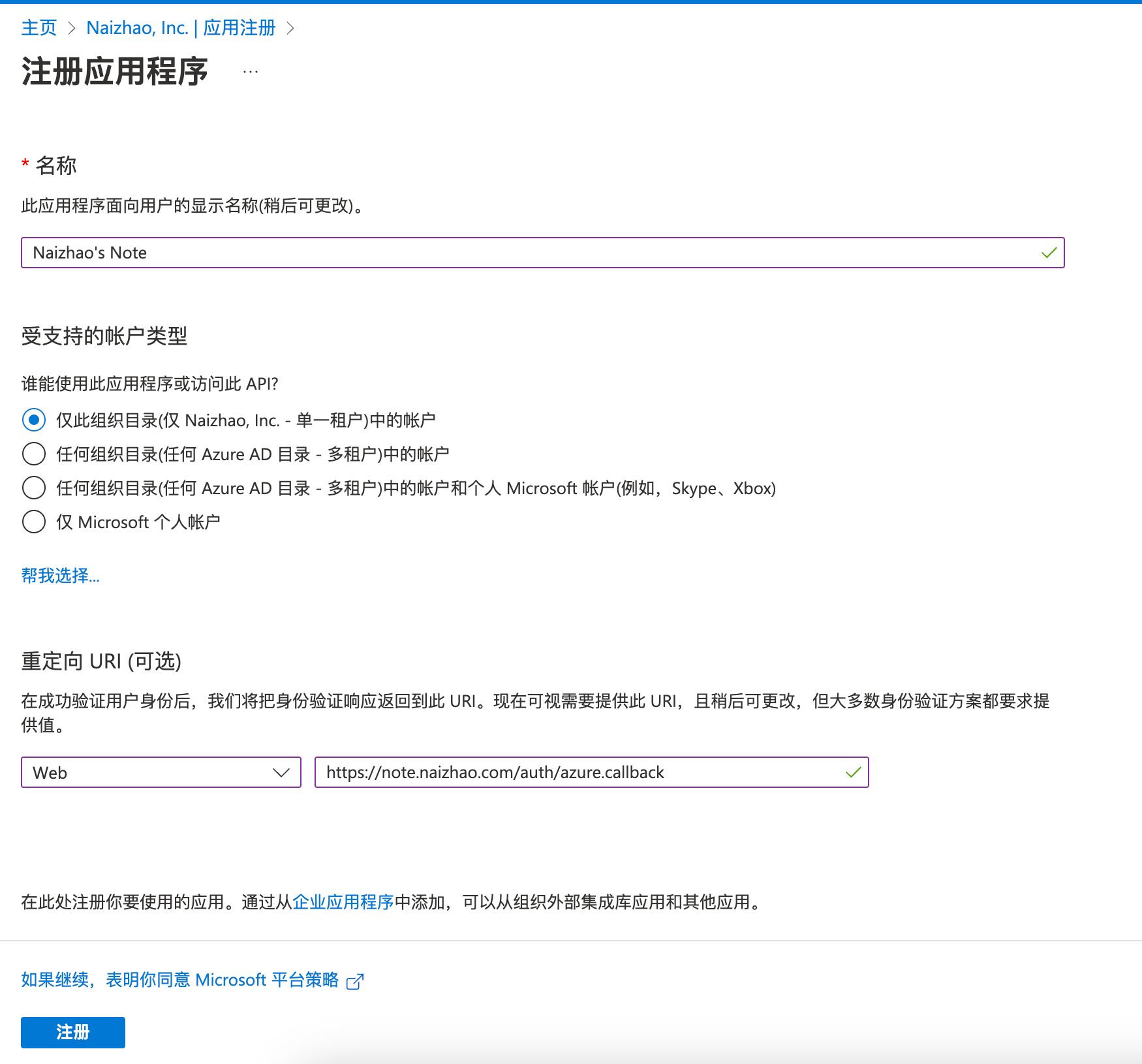Click the external link icon after 平台策略
Screen dimensions: 1142x1064
[355, 981]
